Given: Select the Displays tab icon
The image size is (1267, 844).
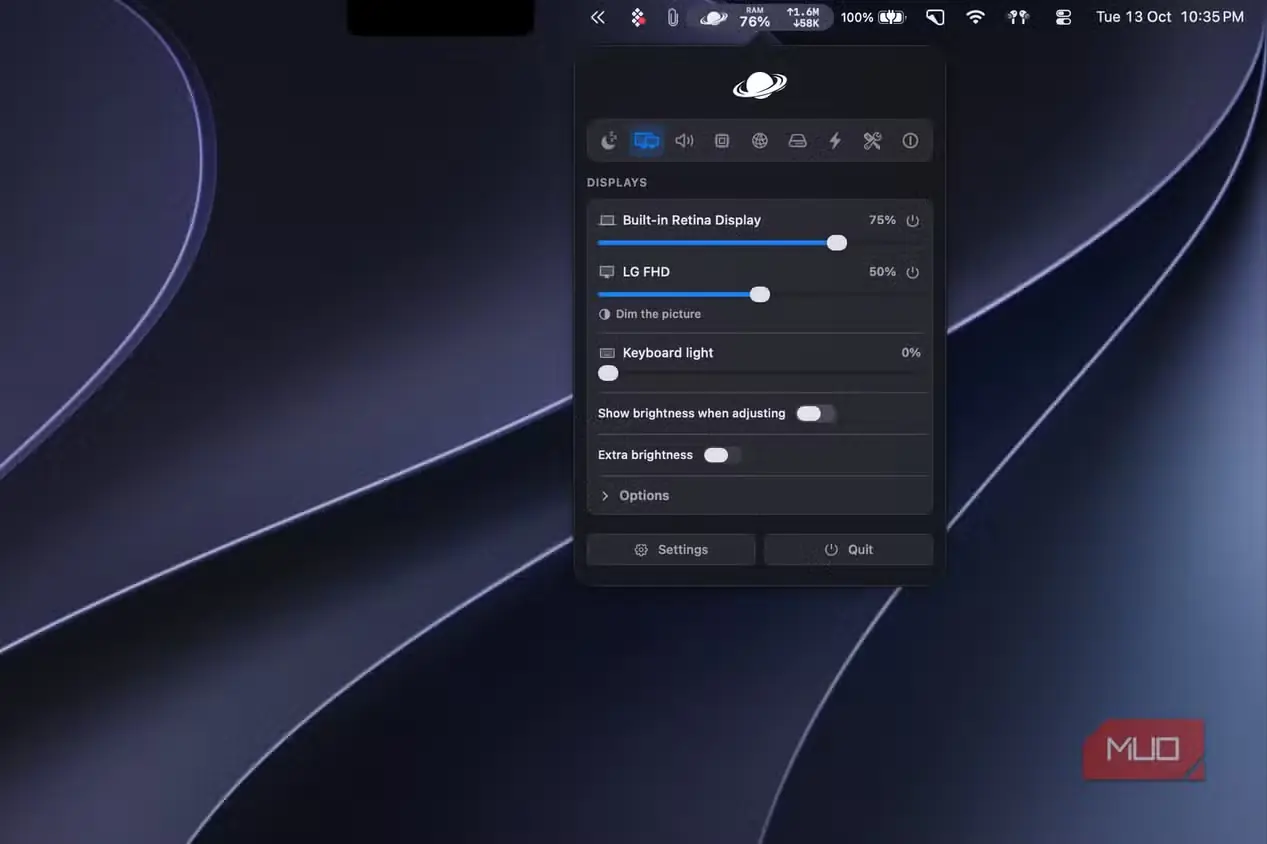Looking at the screenshot, I should click(x=647, y=141).
